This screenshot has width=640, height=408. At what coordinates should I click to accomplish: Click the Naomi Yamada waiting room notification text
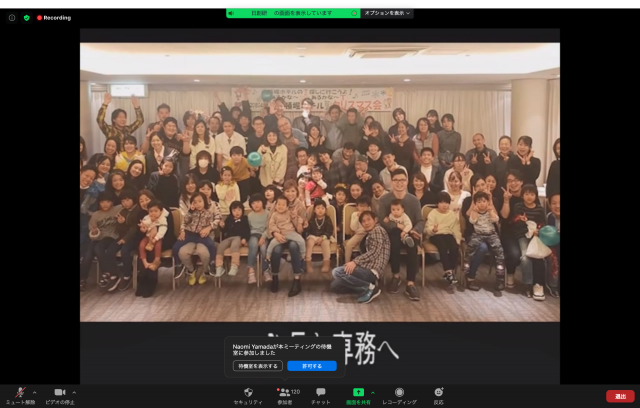click(282, 350)
